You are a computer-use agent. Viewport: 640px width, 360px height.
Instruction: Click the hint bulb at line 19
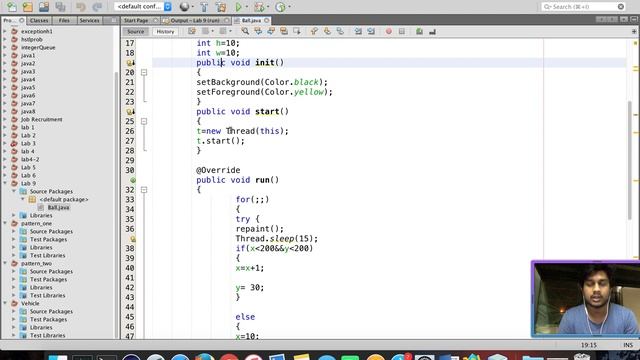pos(131,63)
